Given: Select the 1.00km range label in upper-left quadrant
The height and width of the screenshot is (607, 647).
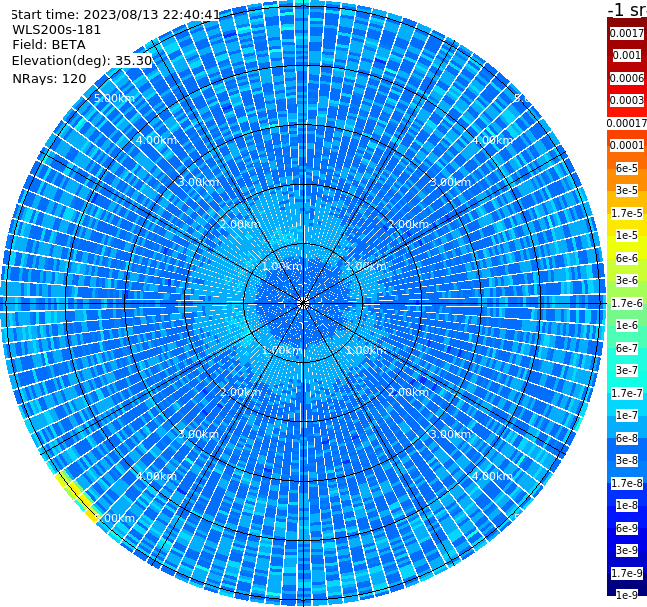Looking at the screenshot, I should tap(283, 266).
